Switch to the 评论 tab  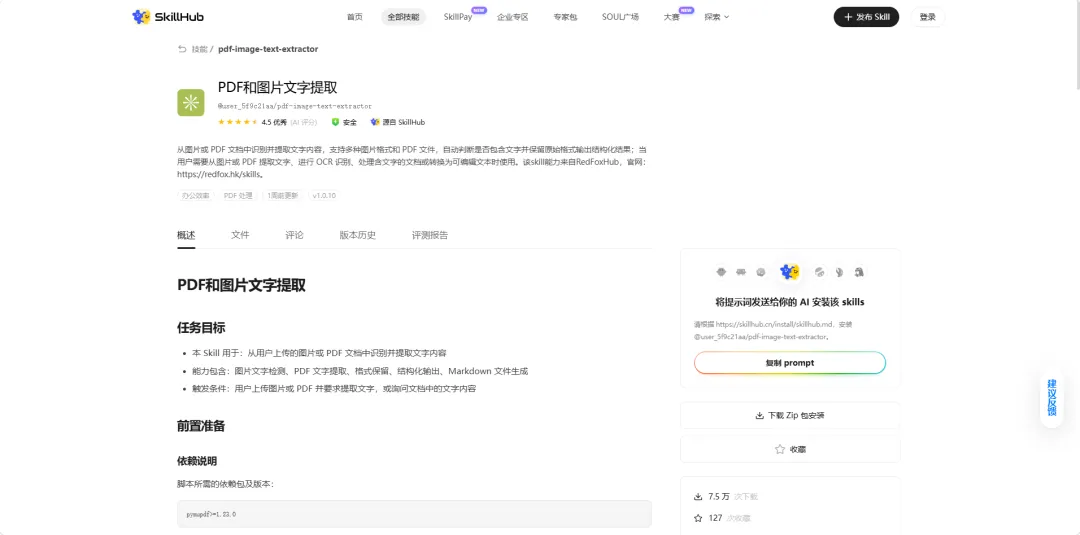click(x=294, y=235)
